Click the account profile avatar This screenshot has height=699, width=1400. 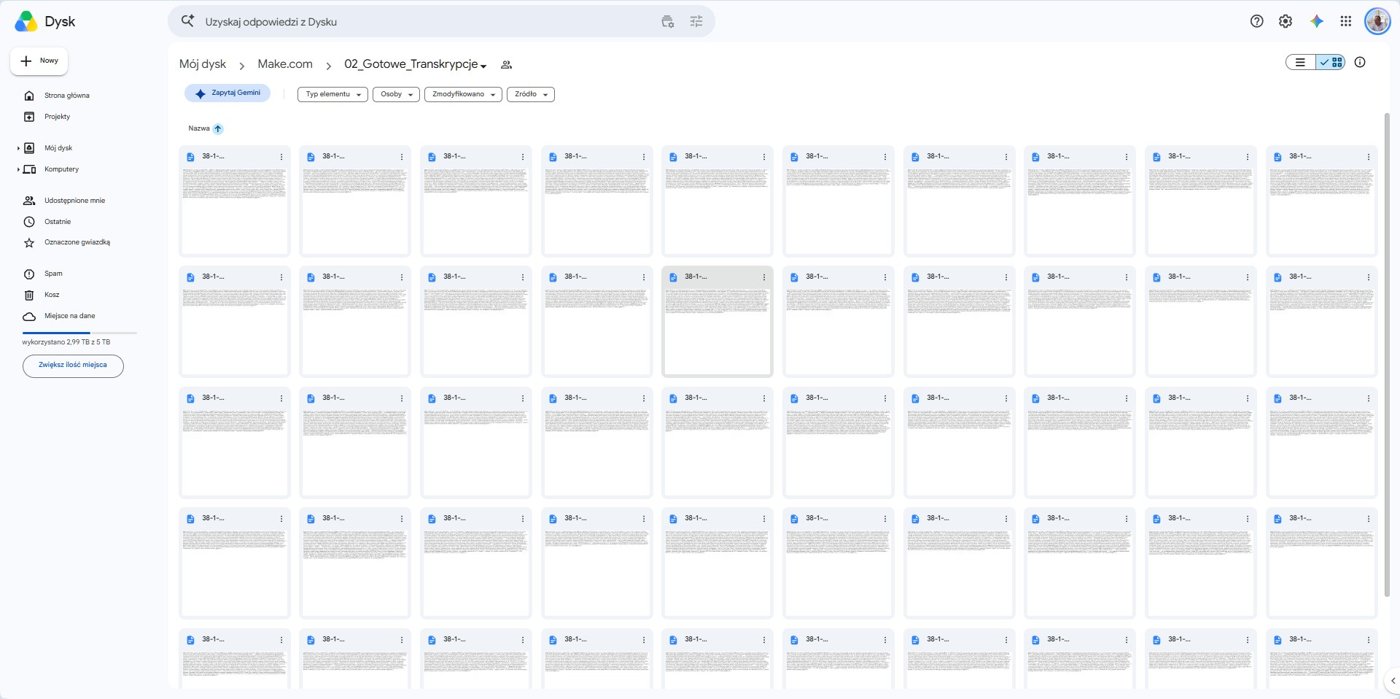[1377, 21]
